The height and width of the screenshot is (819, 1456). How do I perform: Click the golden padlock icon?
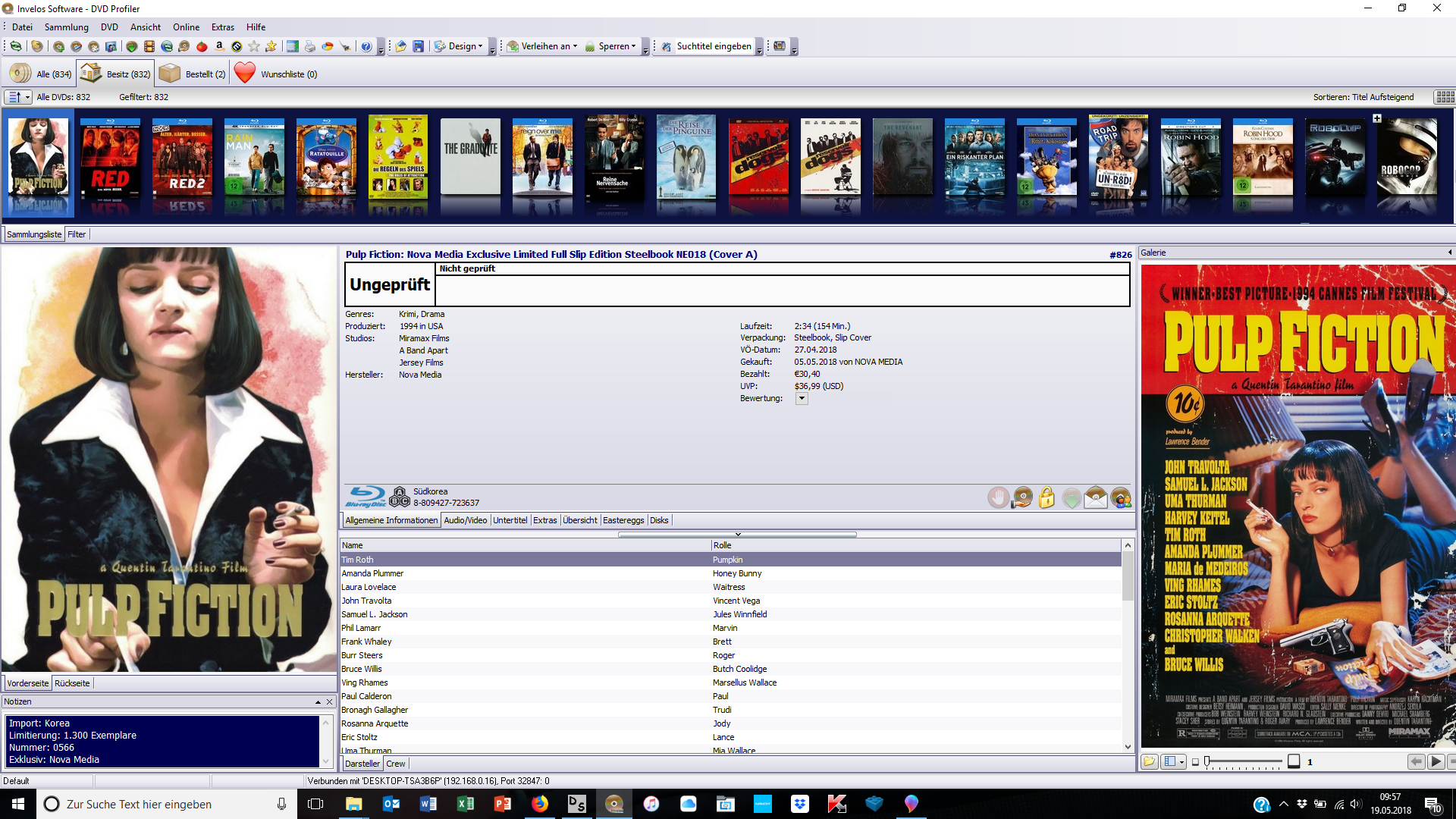click(1046, 498)
